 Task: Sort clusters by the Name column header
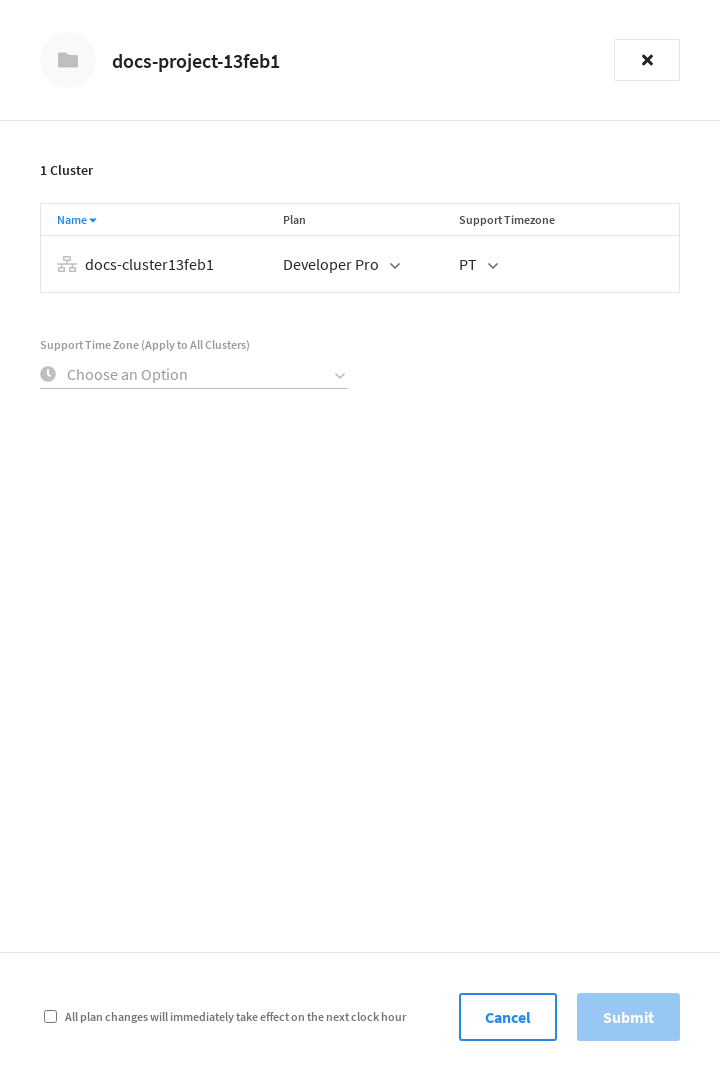70,220
